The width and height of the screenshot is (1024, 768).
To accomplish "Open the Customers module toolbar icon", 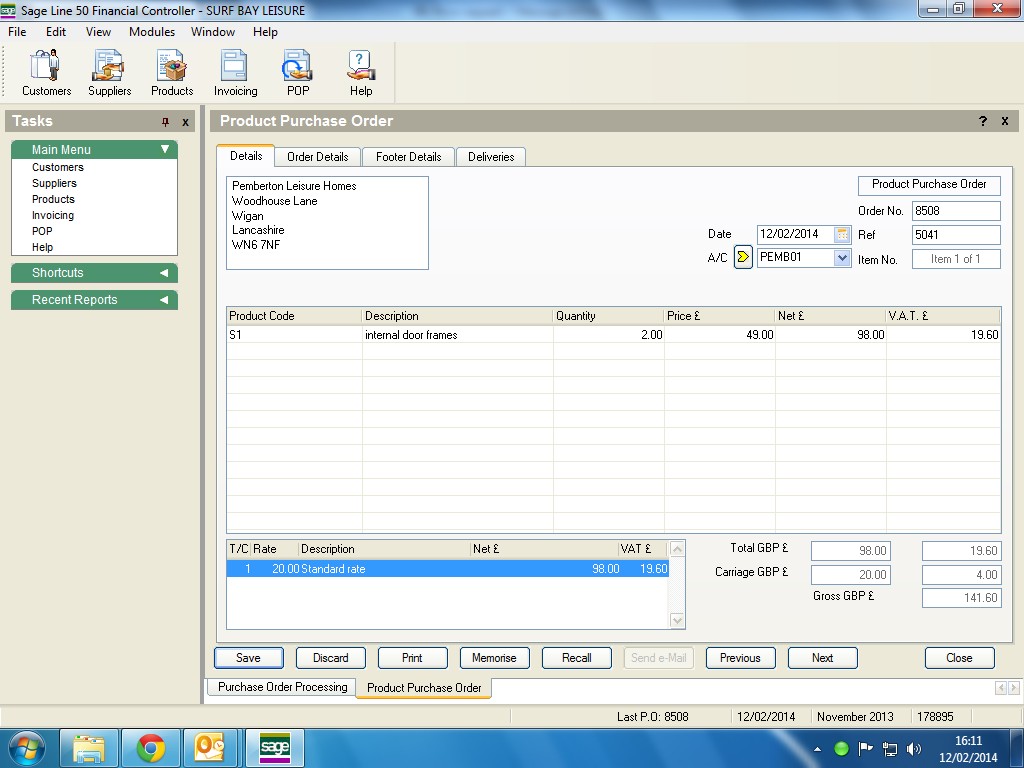I will click(46, 73).
